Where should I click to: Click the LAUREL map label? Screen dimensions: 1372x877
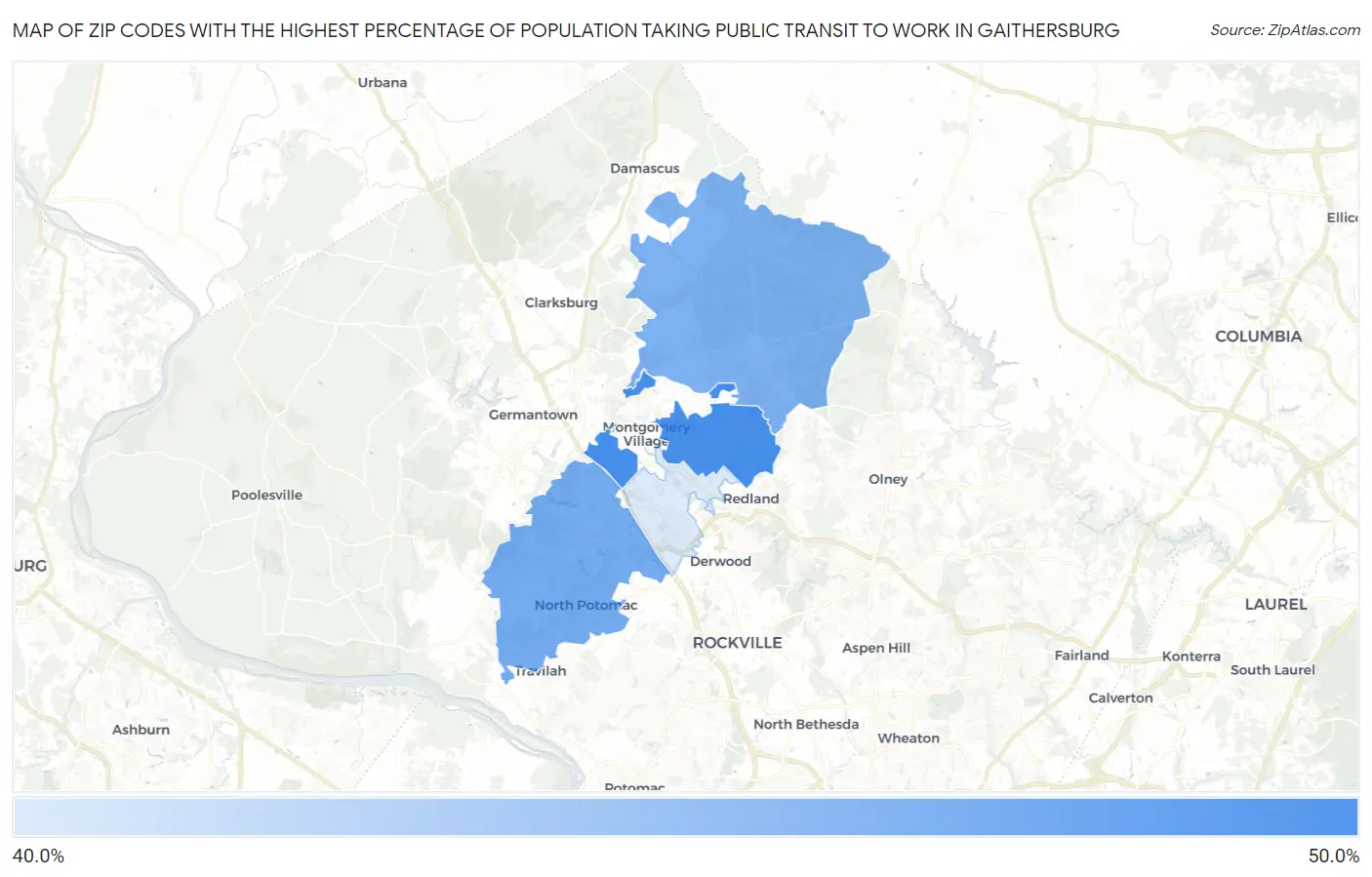tap(1276, 605)
